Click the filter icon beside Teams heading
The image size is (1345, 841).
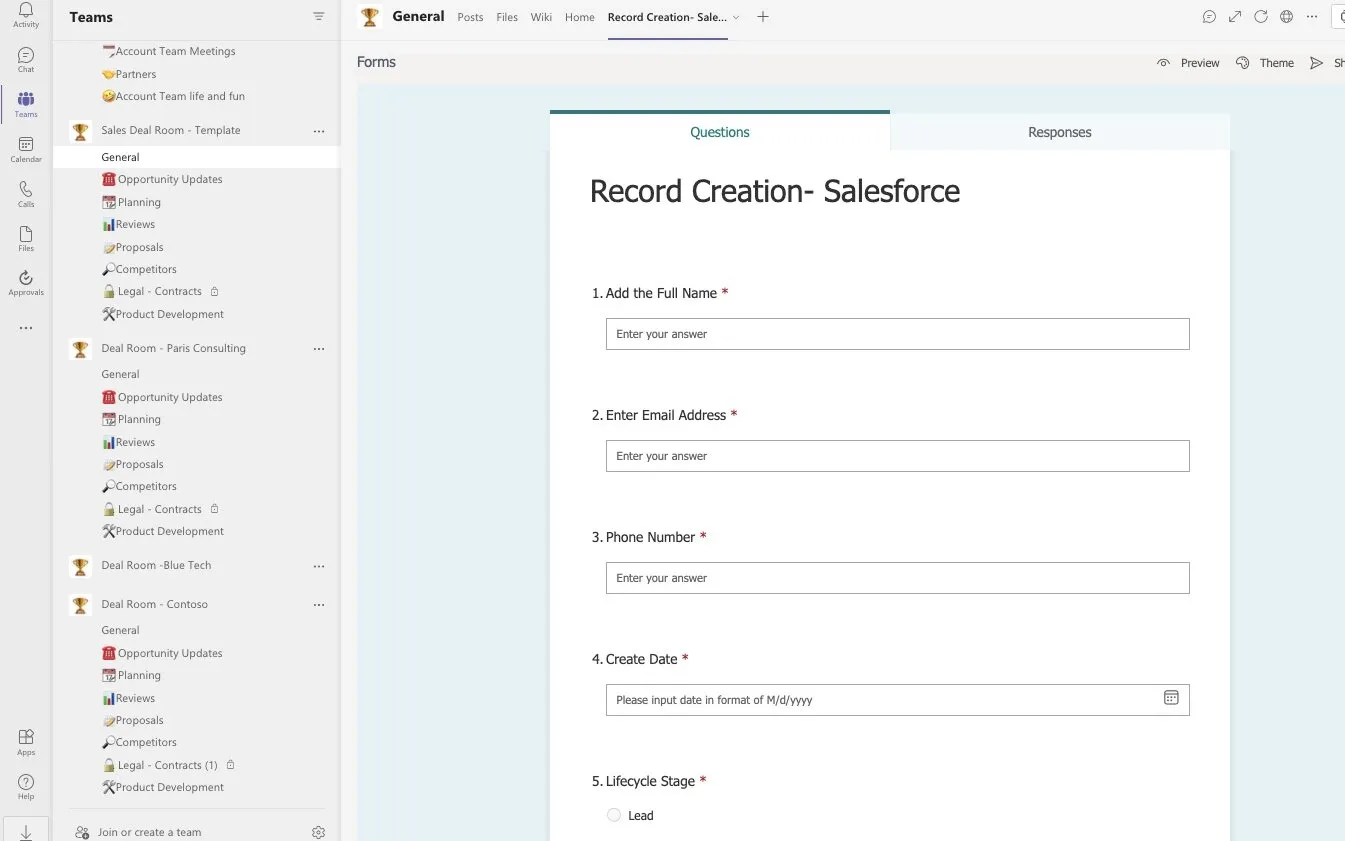[x=319, y=17]
